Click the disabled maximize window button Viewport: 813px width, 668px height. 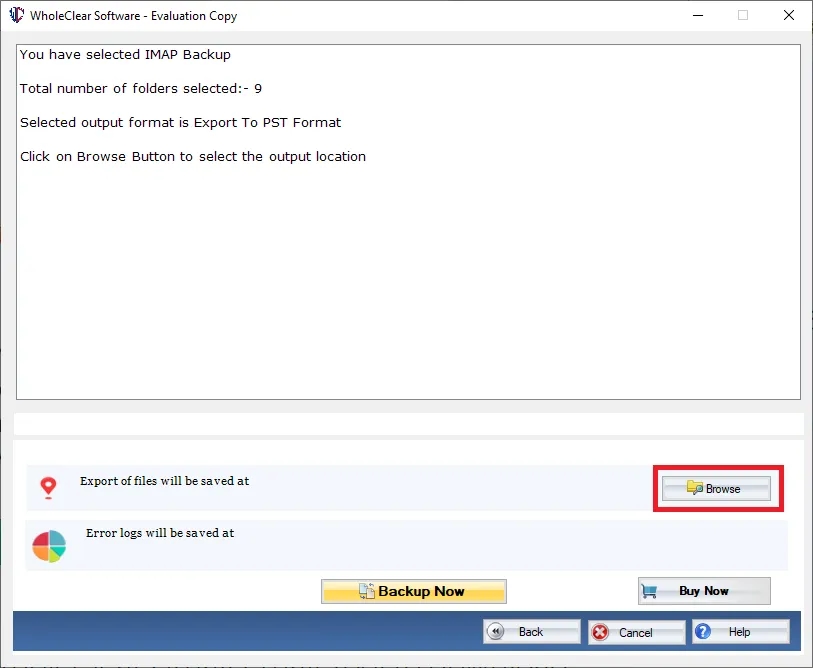(743, 16)
